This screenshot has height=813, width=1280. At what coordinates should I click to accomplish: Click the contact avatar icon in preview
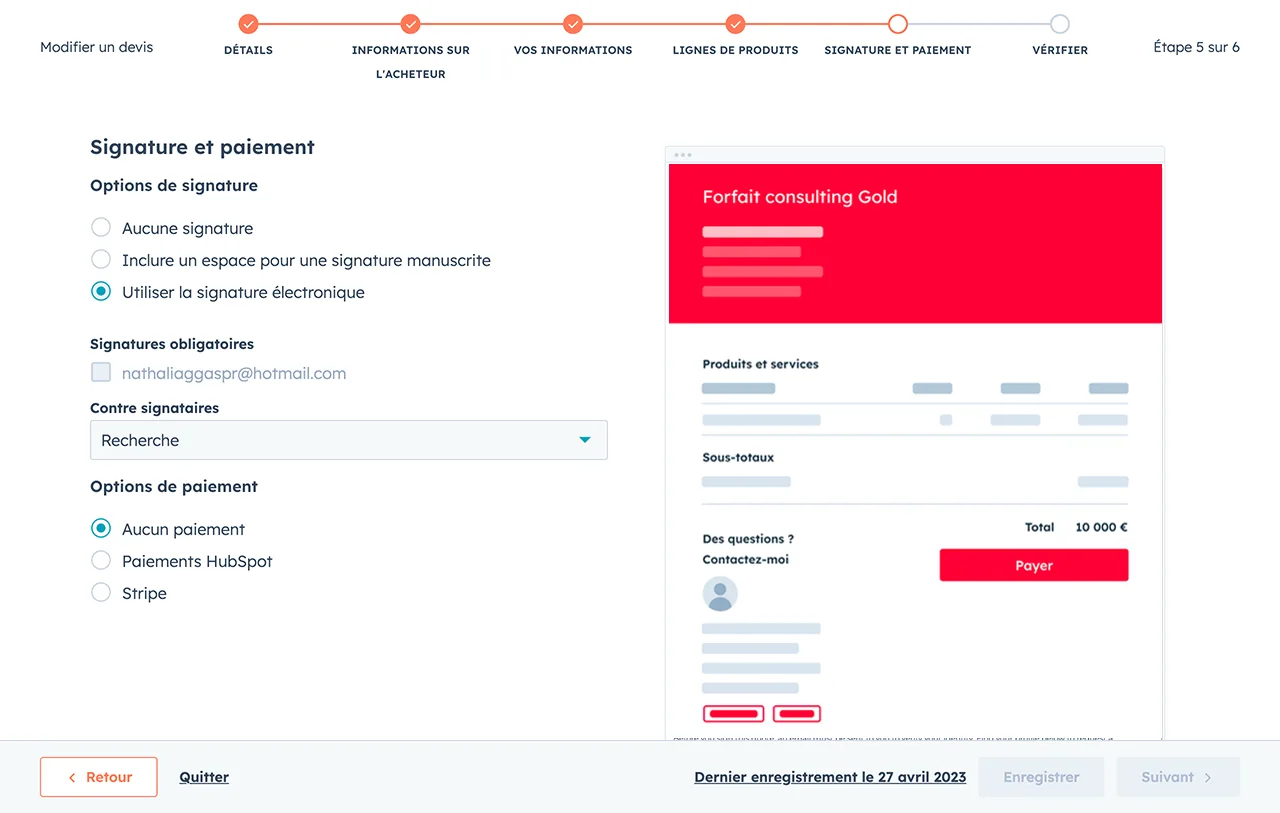[x=720, y=594]
